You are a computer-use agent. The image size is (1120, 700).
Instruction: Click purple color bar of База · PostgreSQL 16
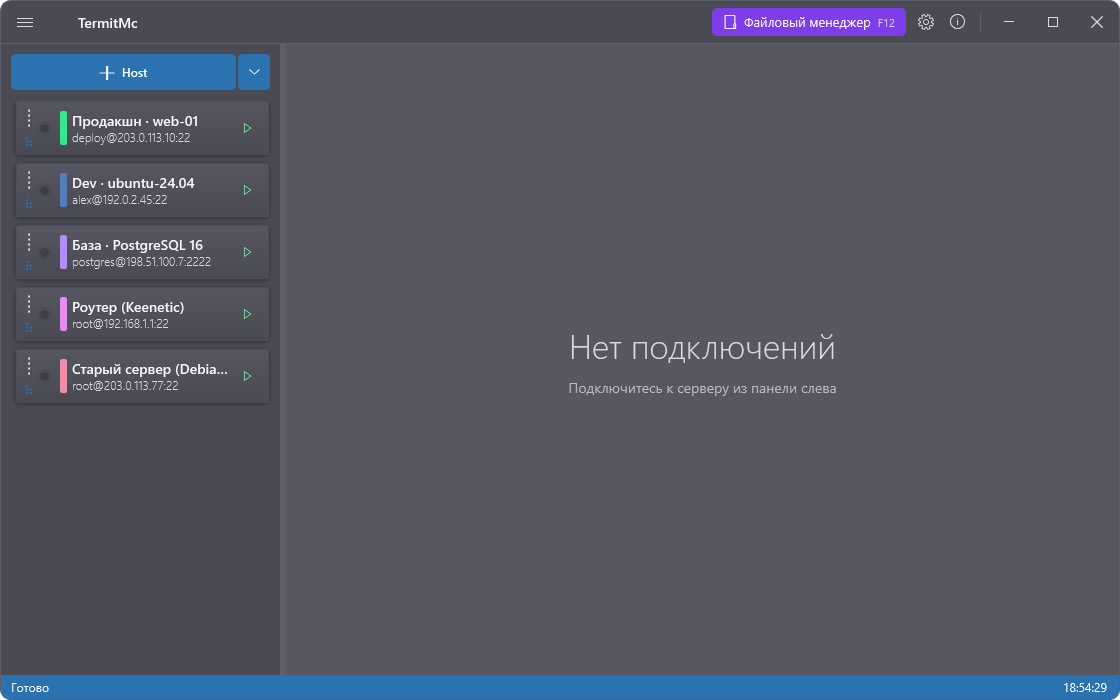(x=64, y=252)
